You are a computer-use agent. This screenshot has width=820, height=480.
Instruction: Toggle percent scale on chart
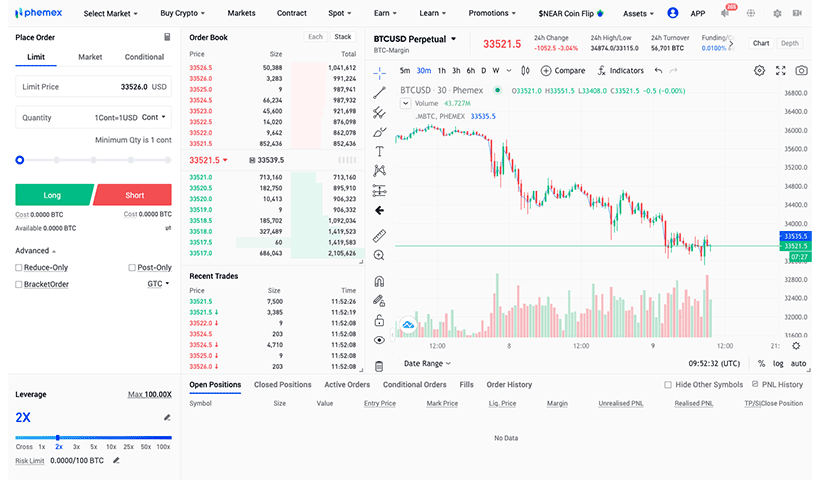[x=761, y=363]
